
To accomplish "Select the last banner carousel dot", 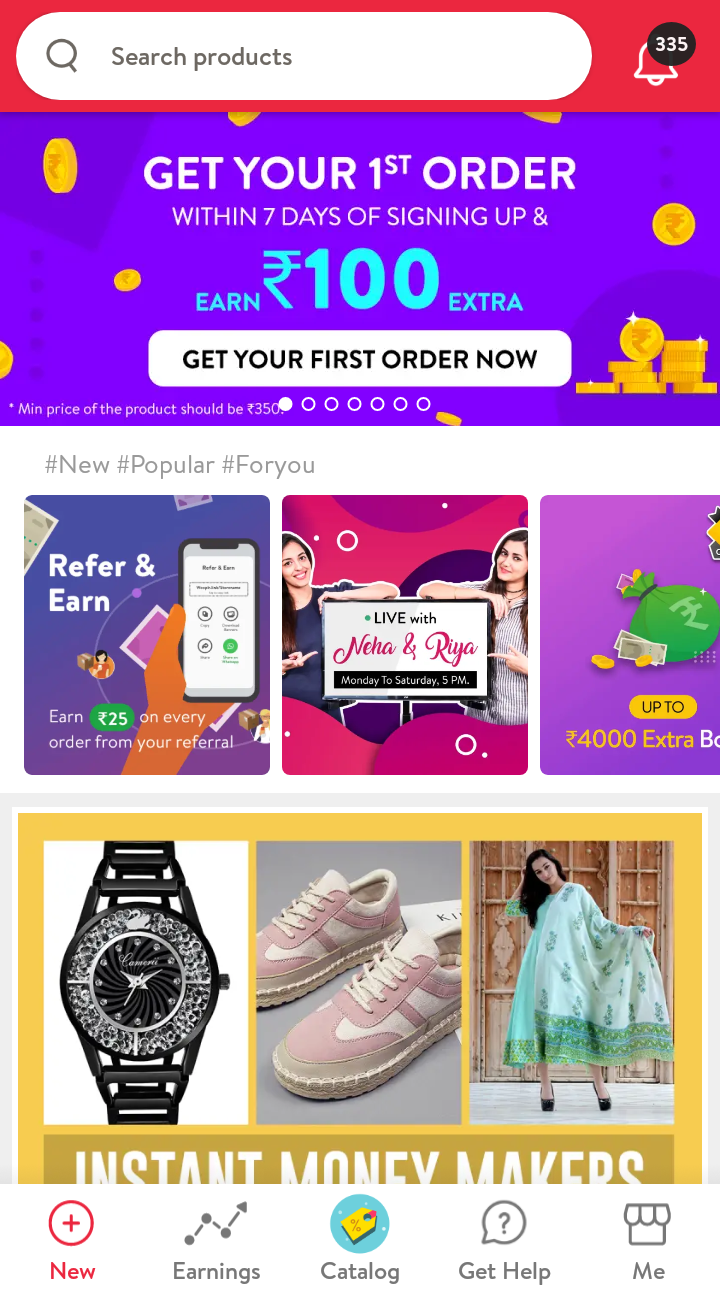I will coord(423,404).
